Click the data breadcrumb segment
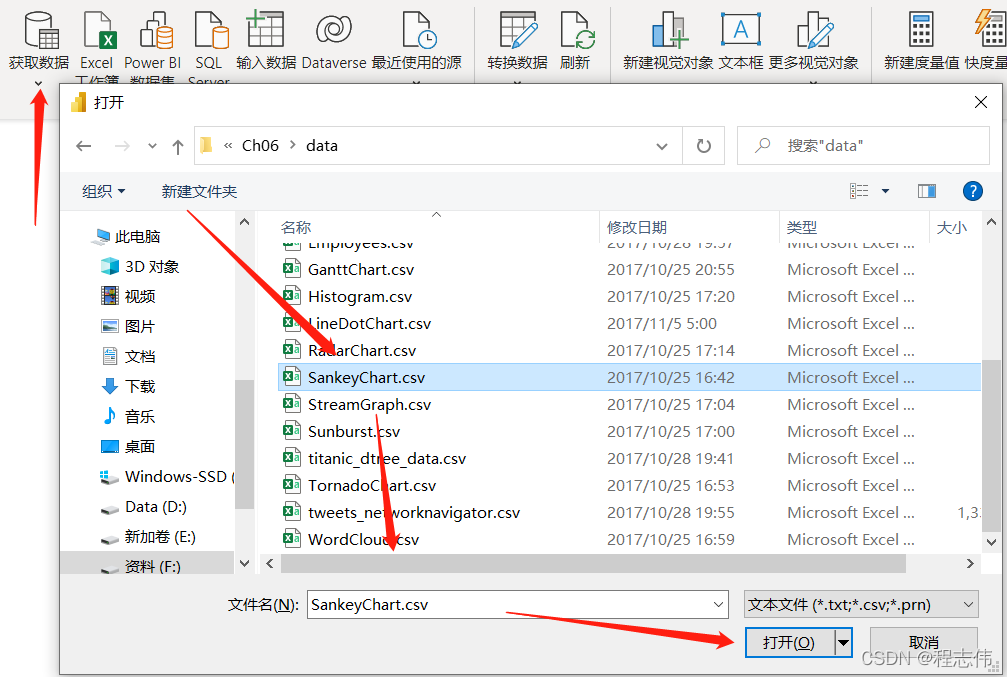 coord(322,146)
